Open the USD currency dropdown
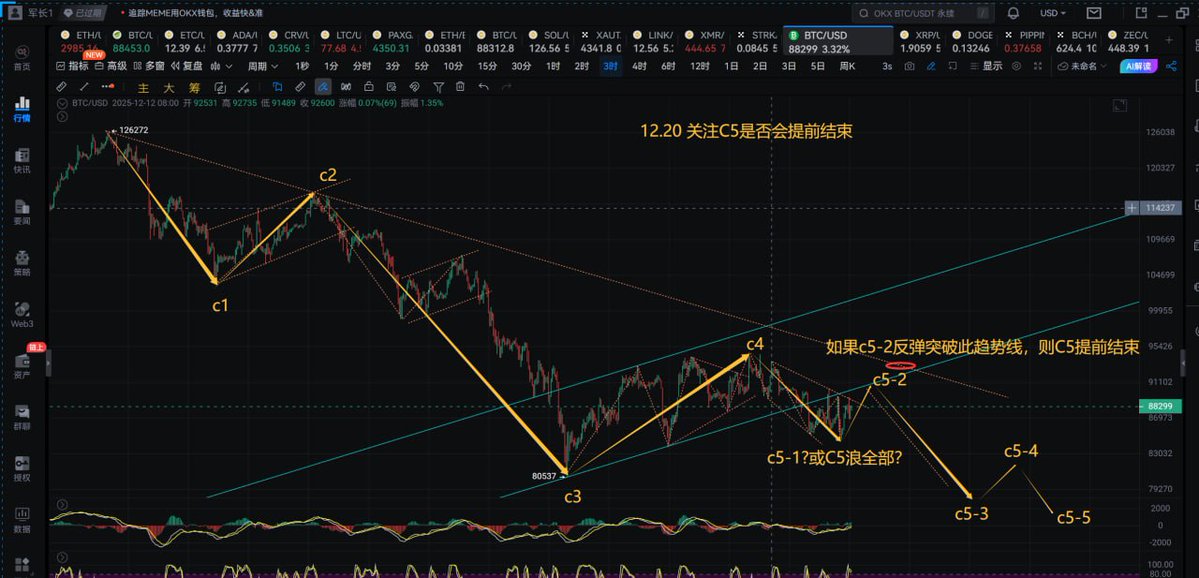 pyautogui.click(x=1054, y=14)
